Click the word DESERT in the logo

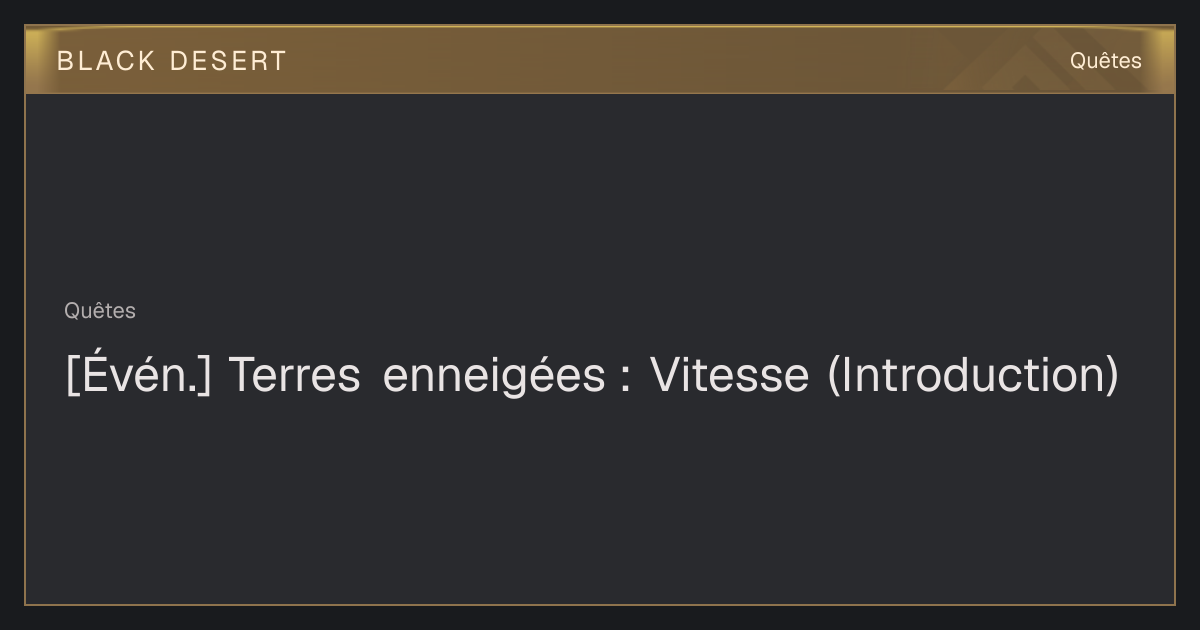[228, 61]
